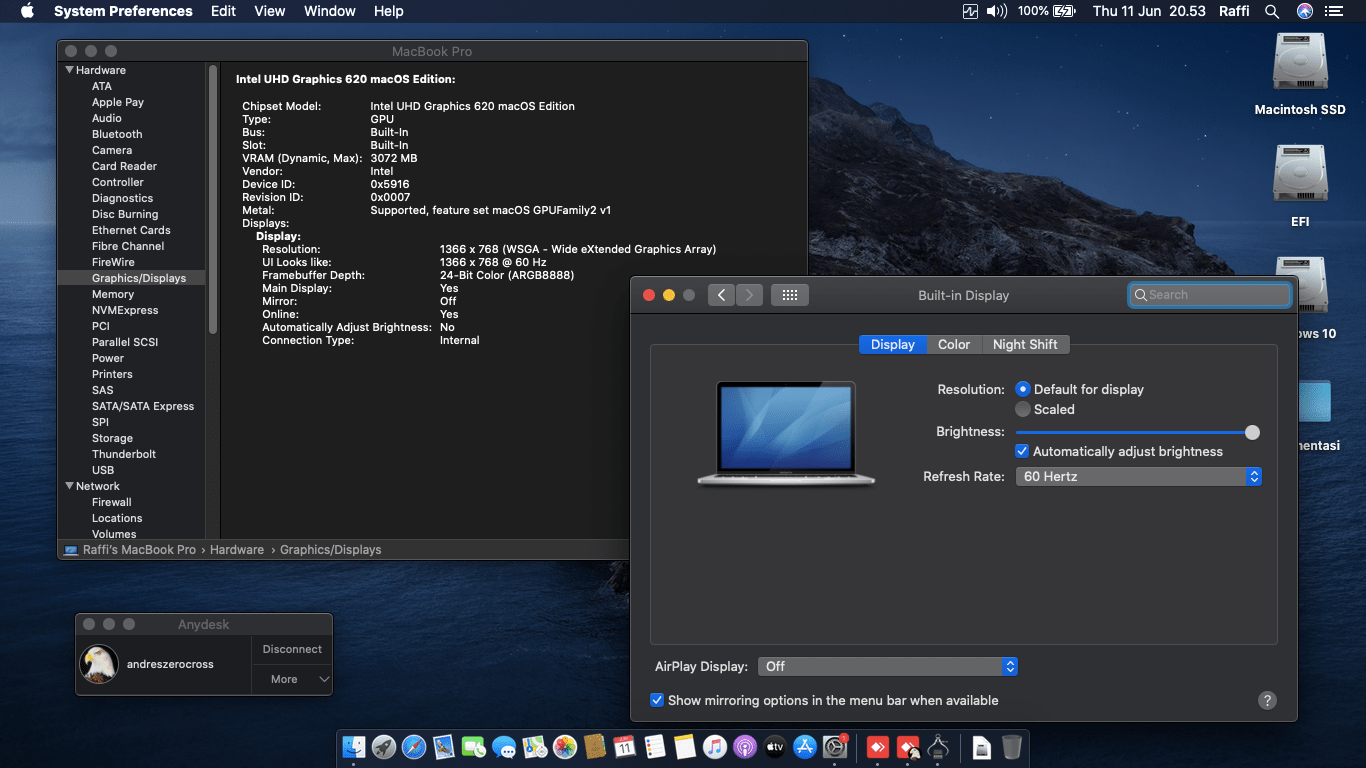Click the Siri icon in menu bar
This screenshot has width=1366, height=768.
tap(1304, 11)
